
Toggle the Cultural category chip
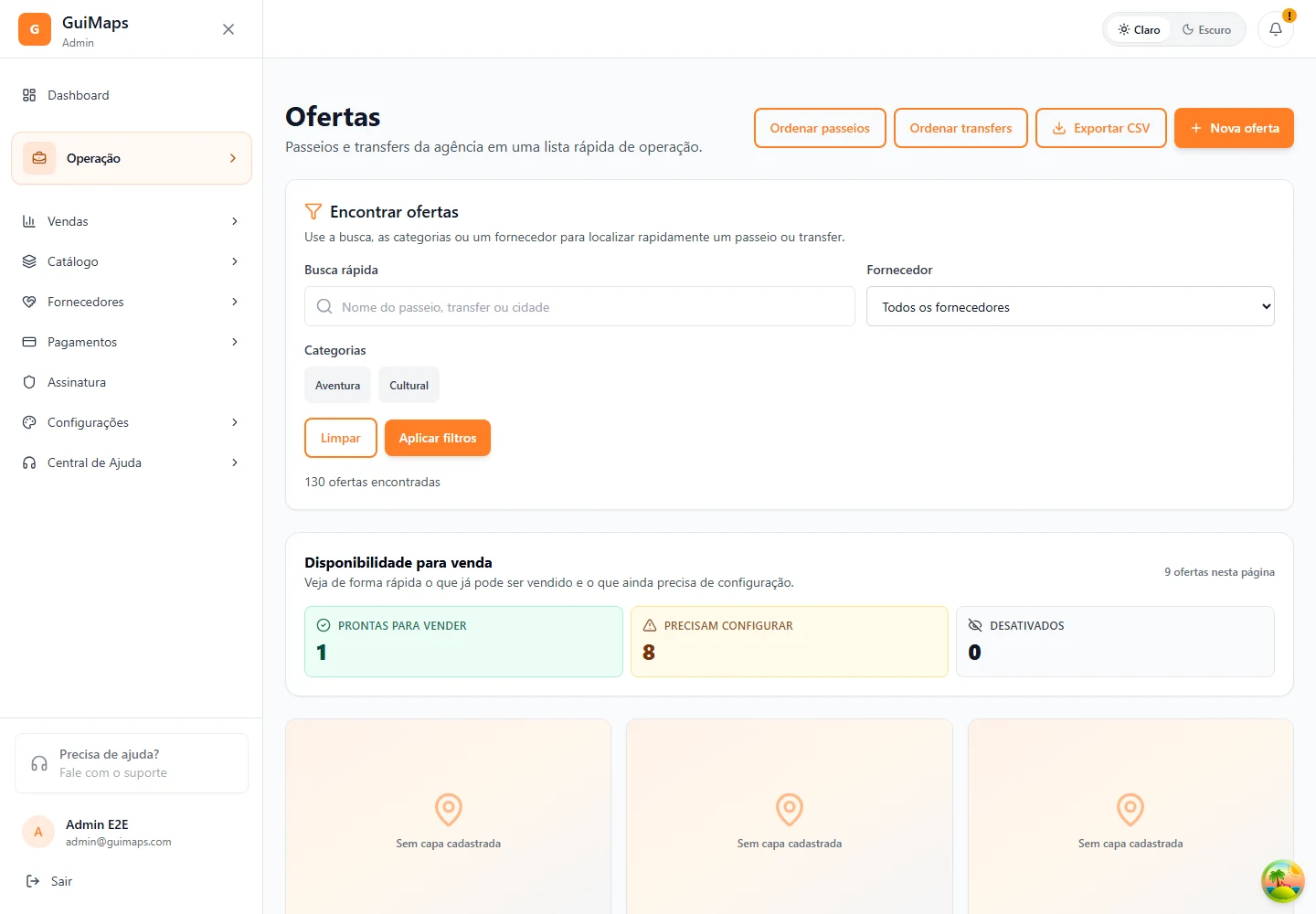409,385
